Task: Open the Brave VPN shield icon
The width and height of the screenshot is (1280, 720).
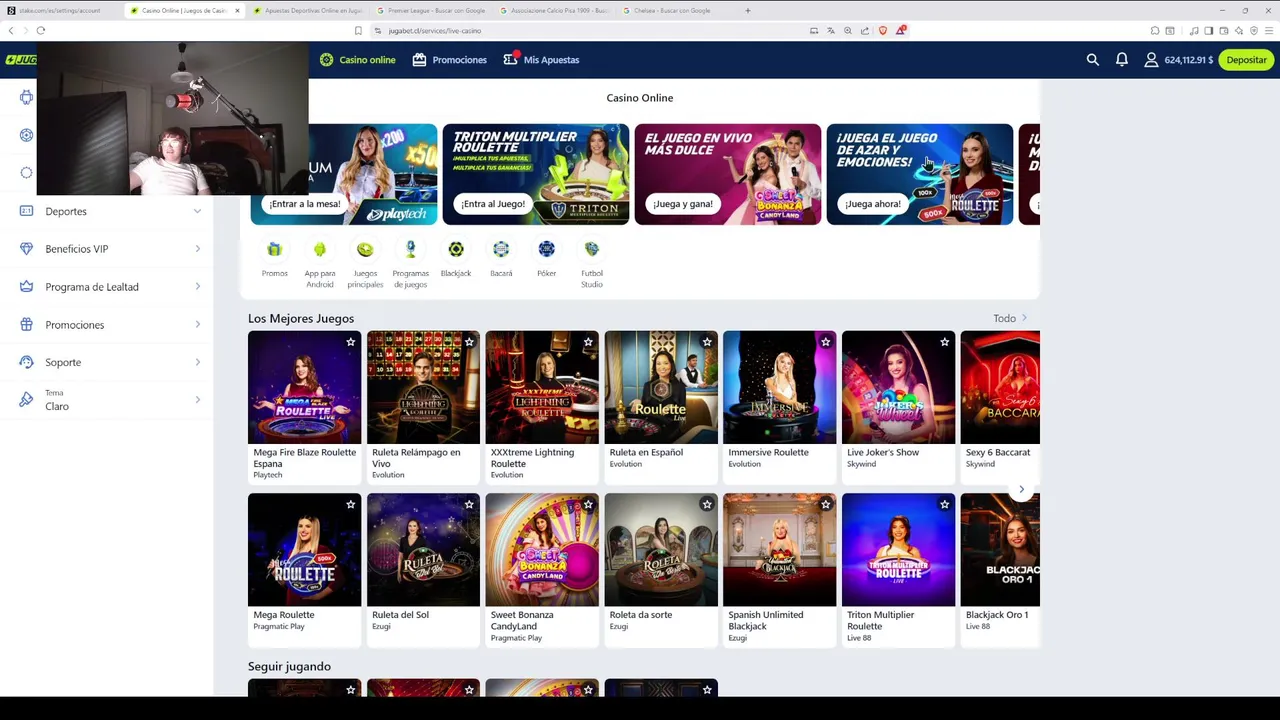Action: click(1254, 31)
